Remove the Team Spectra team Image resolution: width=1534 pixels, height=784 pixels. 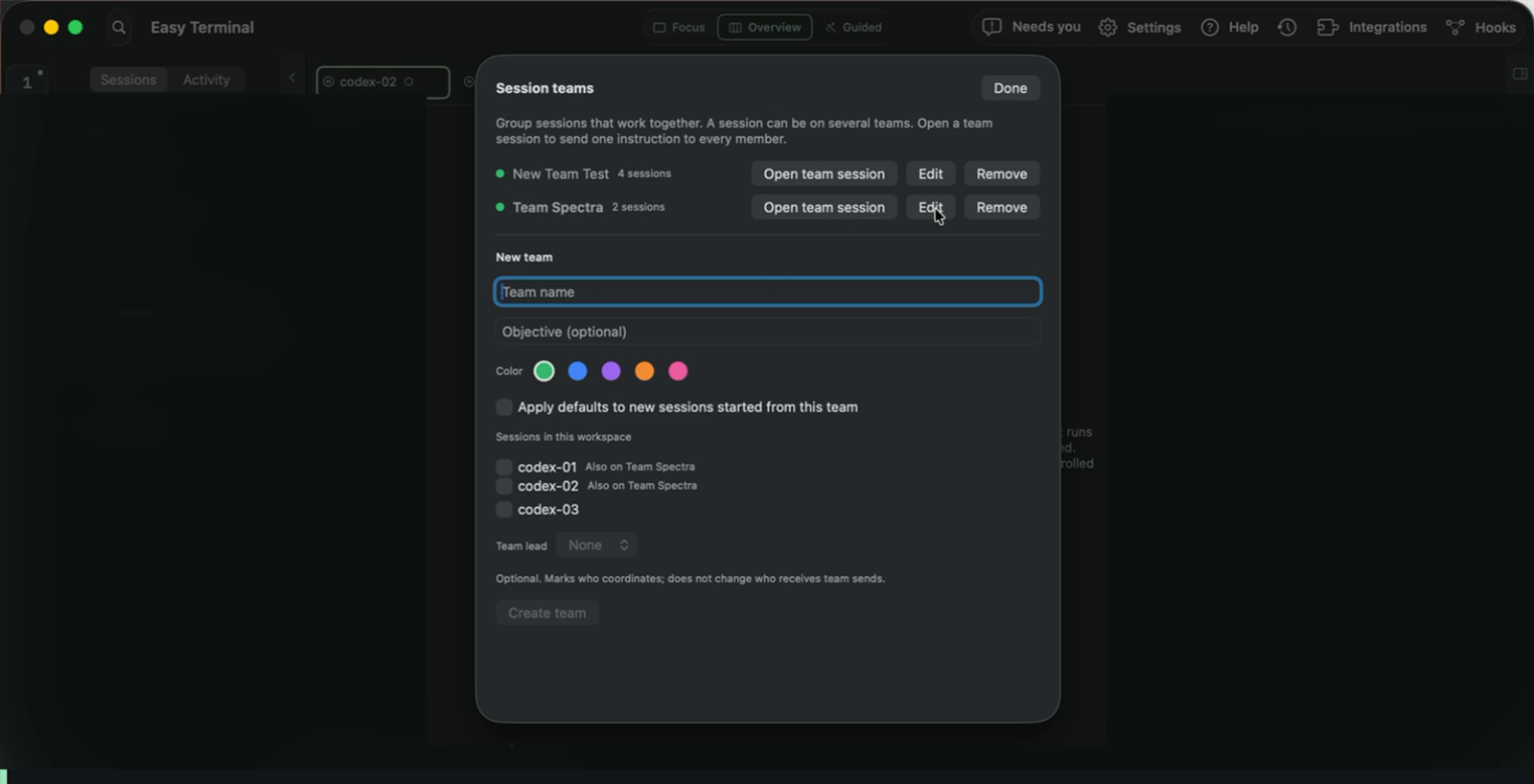point(1001,207)
